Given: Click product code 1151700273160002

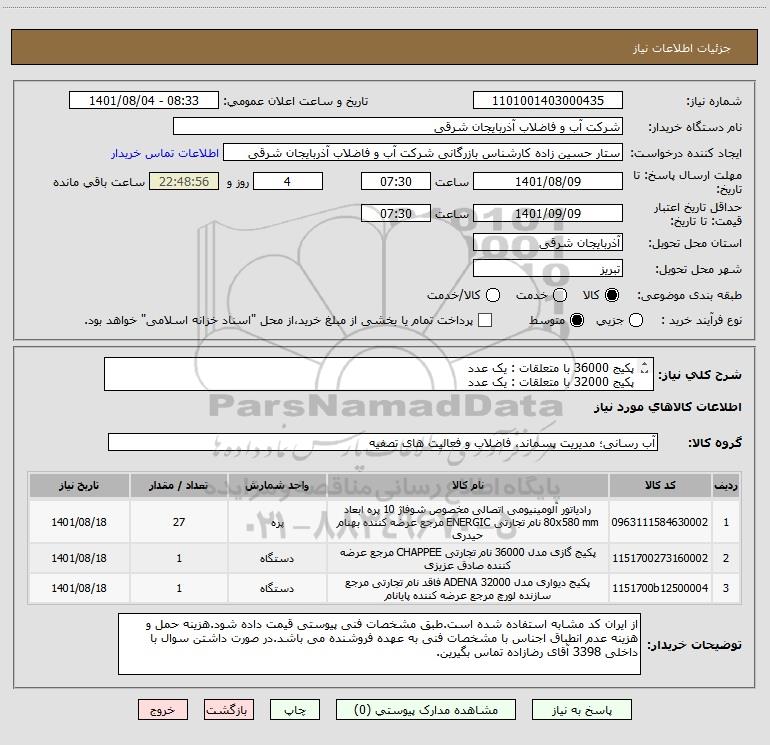Looking at the screenshot, I should (660, 558).
